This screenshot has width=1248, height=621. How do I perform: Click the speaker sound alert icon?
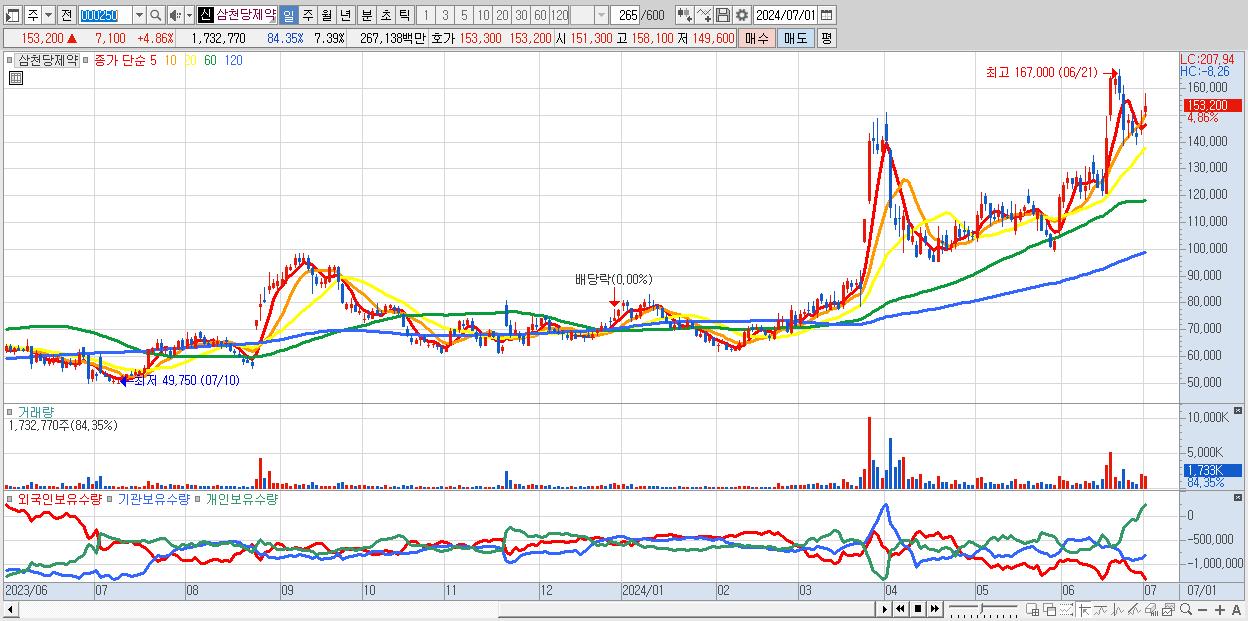pos(175,15)
